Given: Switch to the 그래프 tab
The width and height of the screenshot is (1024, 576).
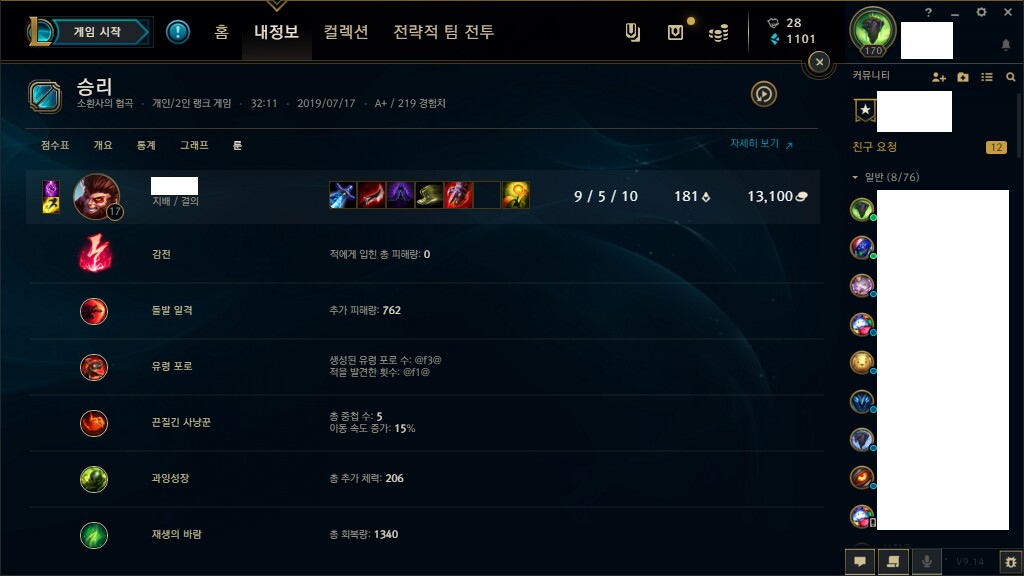Looking at the screenshot, I should [x=194, y=145].
